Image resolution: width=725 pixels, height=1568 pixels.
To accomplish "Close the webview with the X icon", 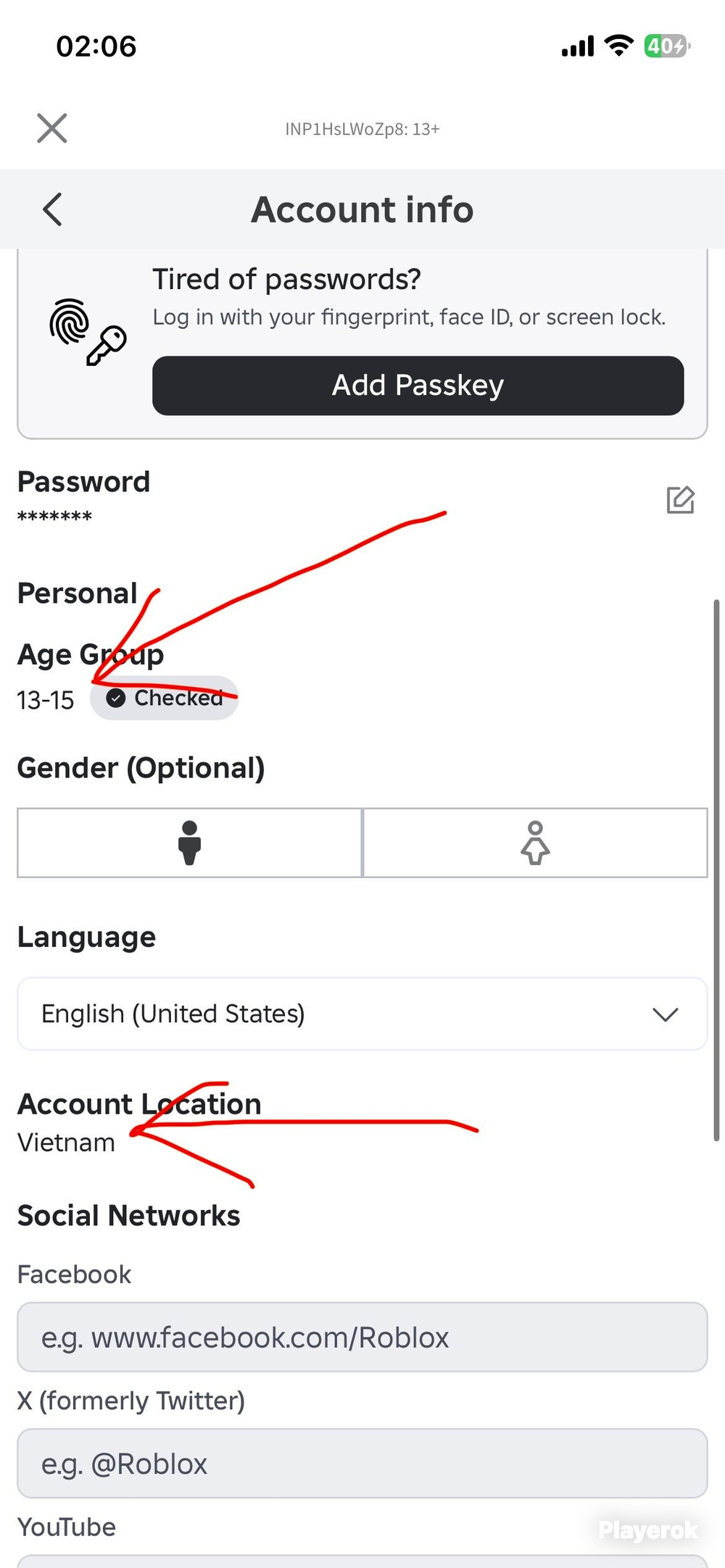I will (52, 128).
